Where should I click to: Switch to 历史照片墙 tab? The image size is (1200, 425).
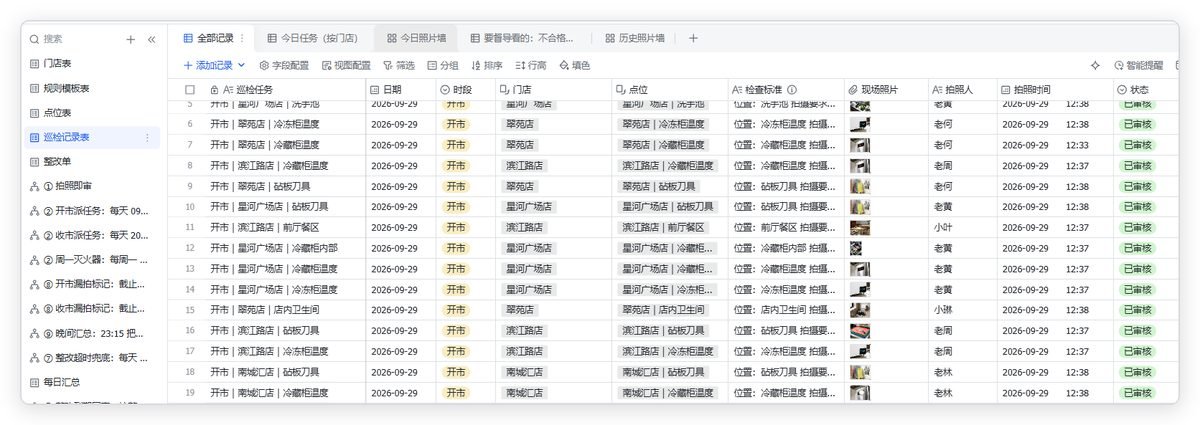coord(635,38)
